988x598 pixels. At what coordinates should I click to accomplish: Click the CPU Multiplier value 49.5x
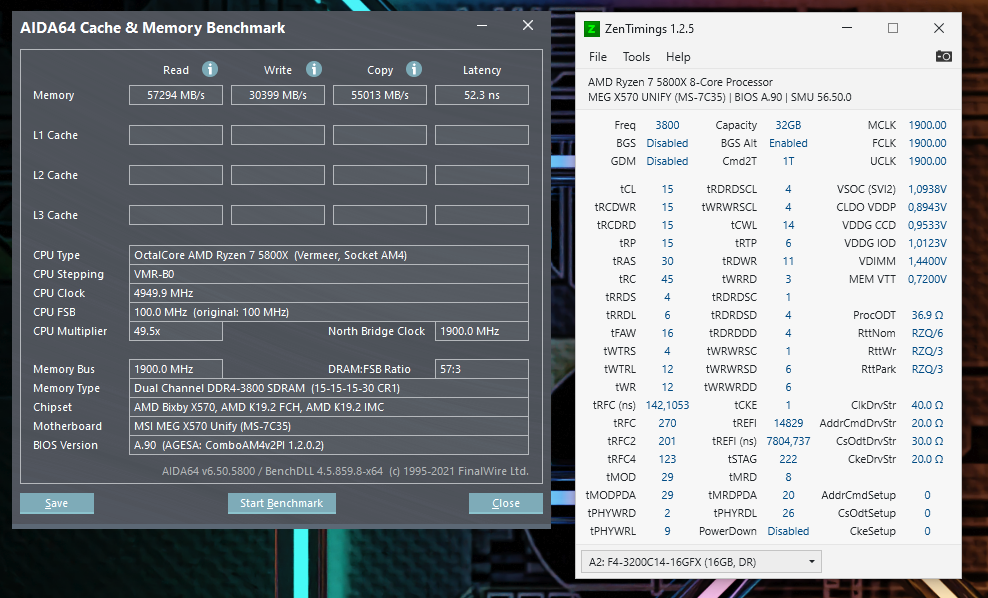[x=176, y=331]
